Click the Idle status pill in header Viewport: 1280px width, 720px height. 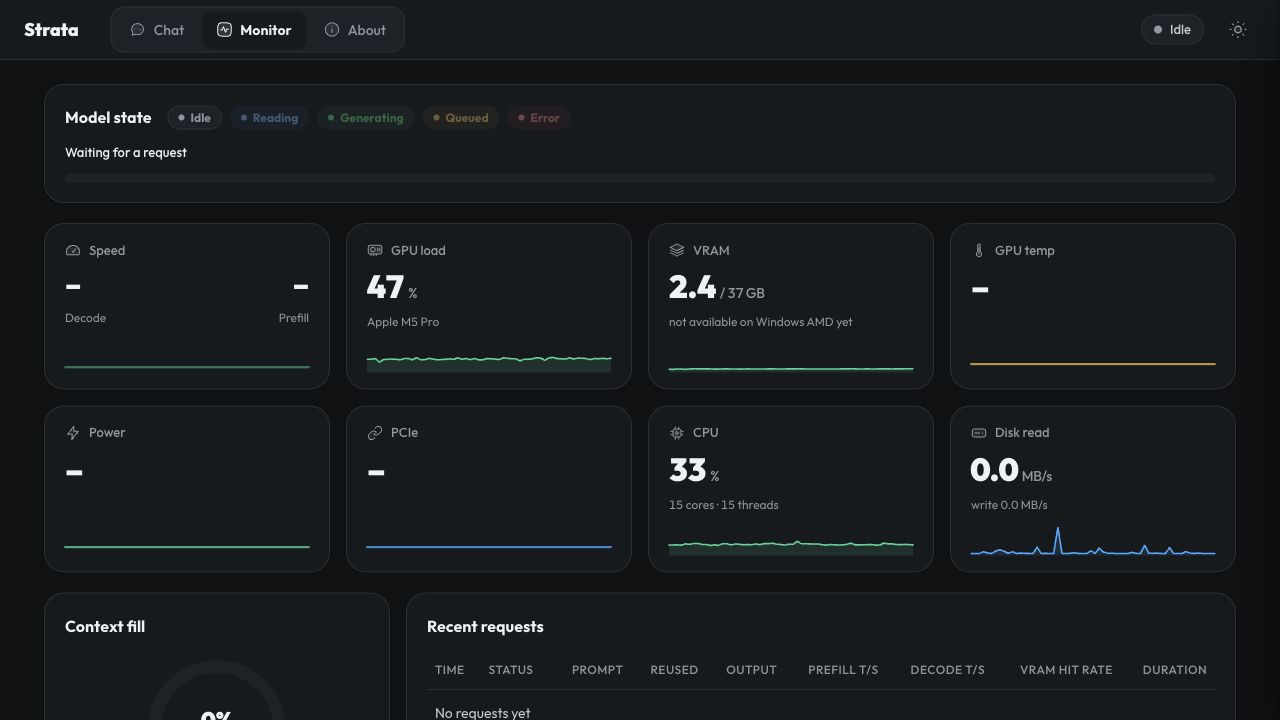click(1172, 30)
